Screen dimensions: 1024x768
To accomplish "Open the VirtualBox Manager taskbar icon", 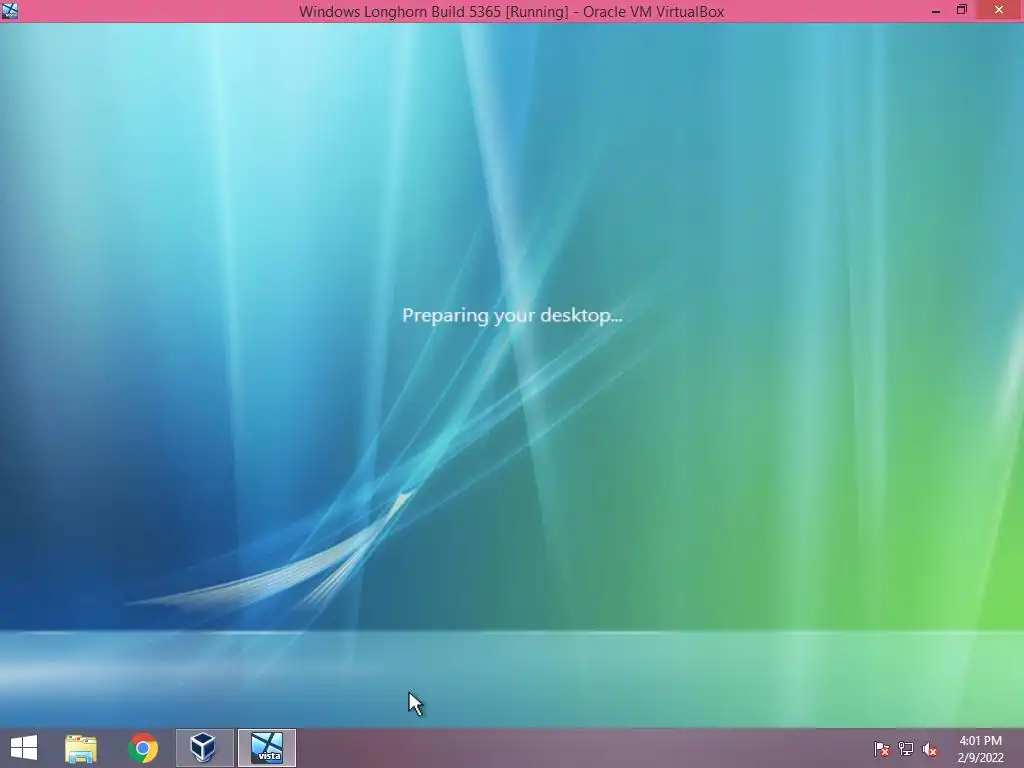I will (x=204, y=748).
